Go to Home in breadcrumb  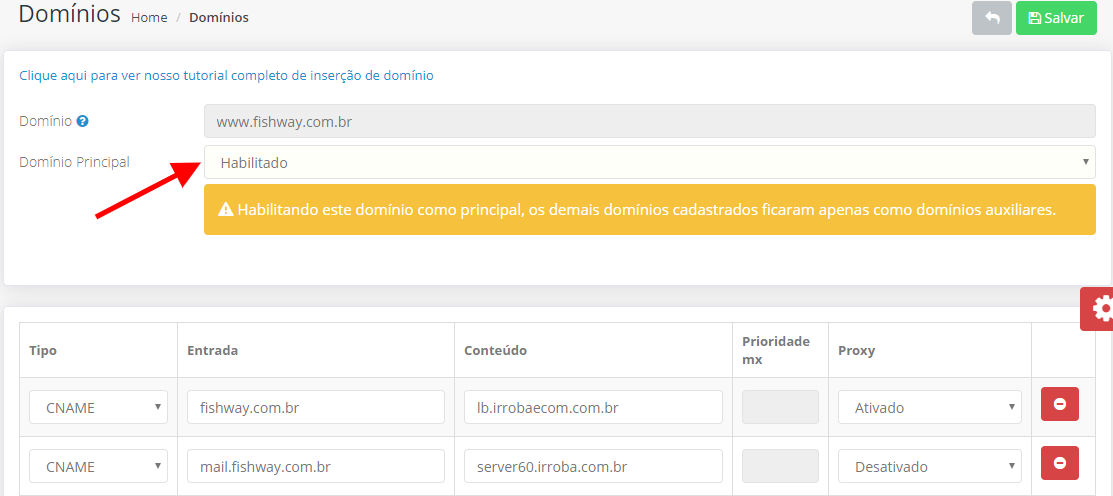(149, 18)
